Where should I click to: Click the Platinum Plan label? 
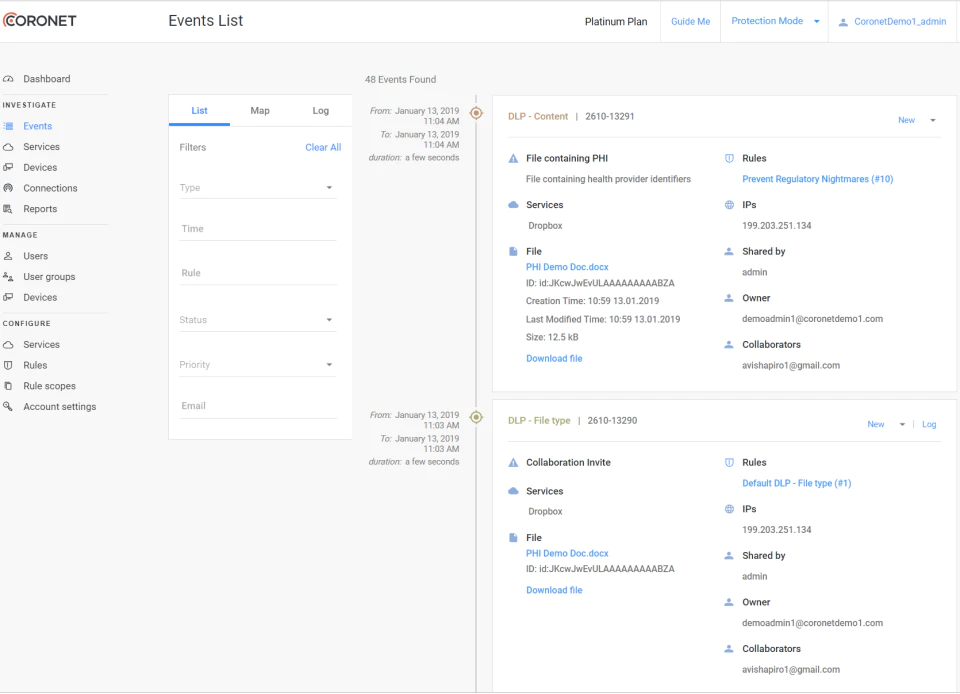tap(615, 22)
